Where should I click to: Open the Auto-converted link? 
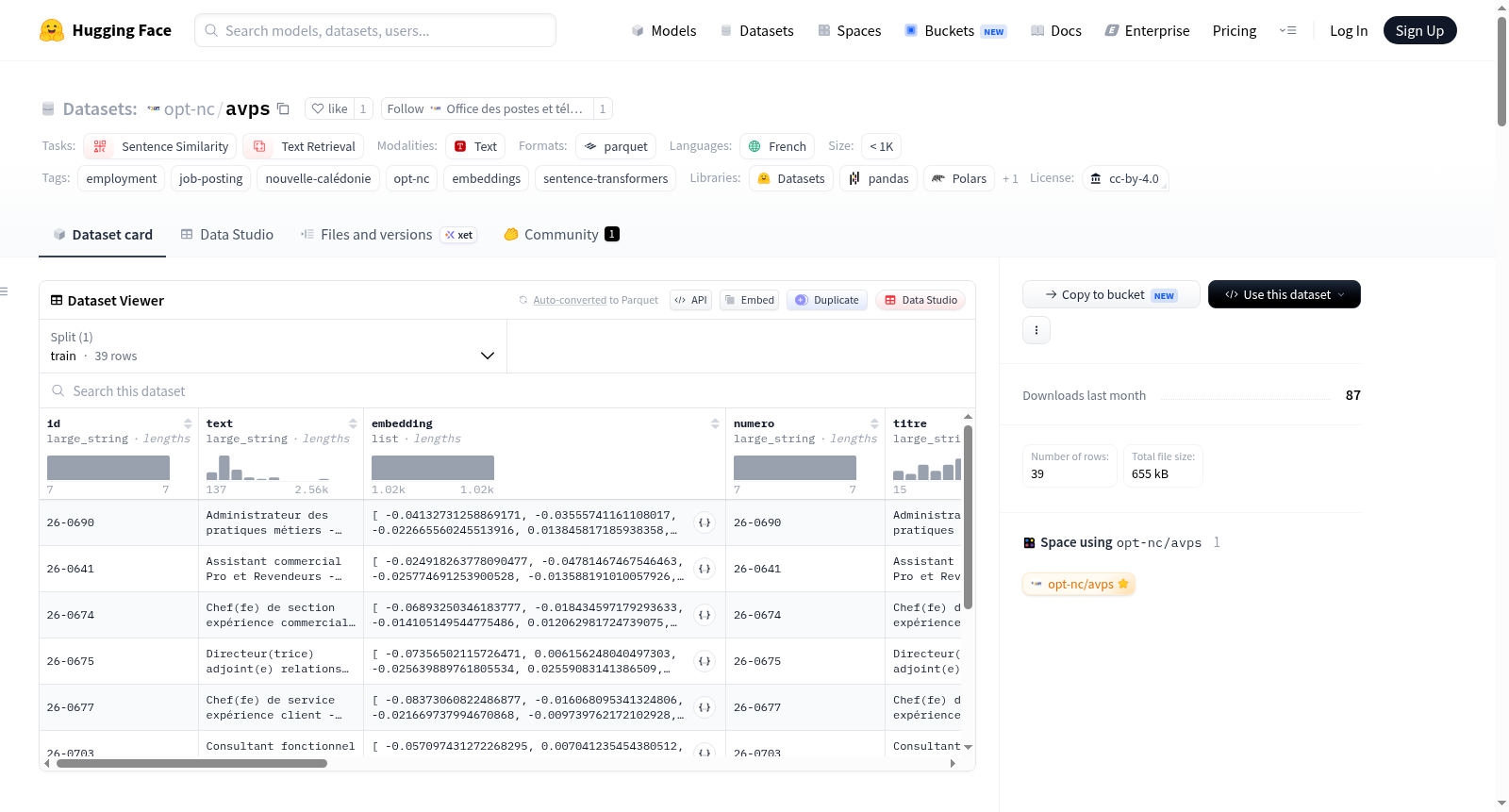tap(570, 300)
